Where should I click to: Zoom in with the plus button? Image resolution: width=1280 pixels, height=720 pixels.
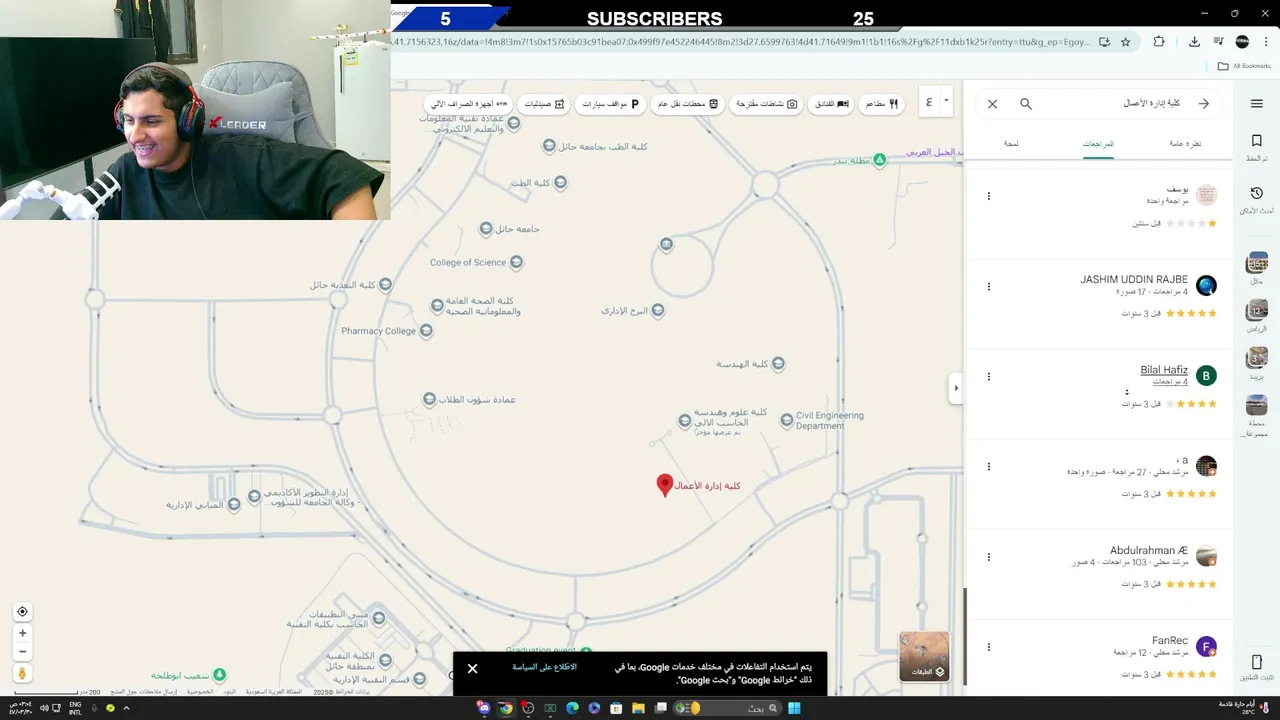coord(22,633)
